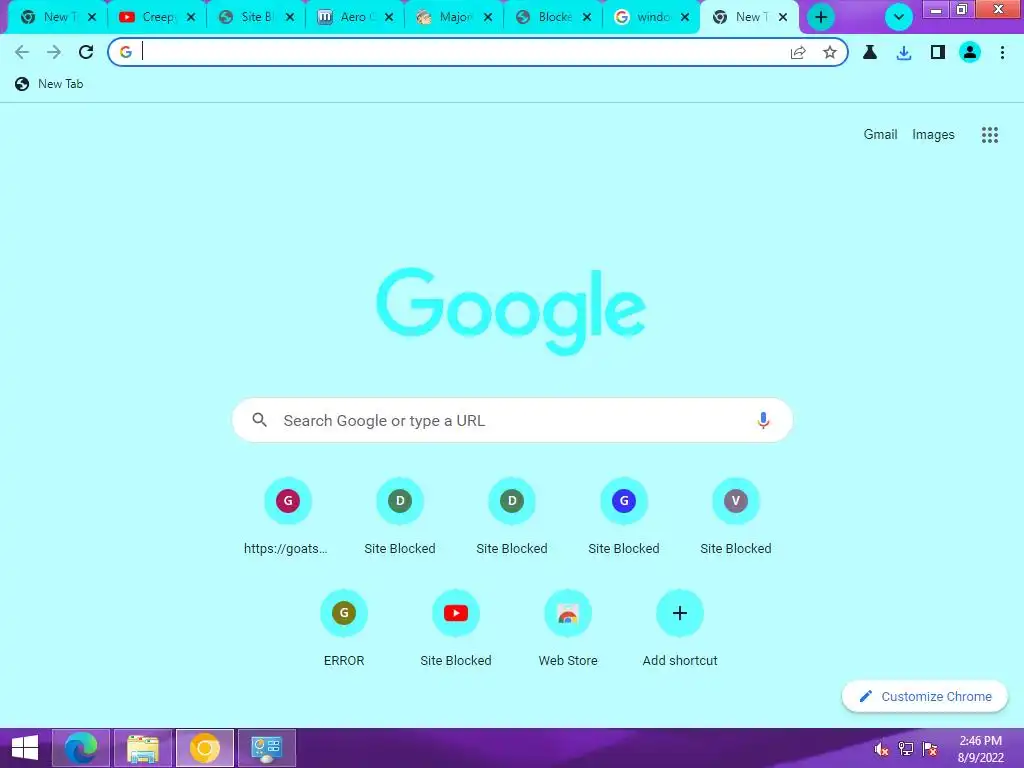Open Action Center flag tray icon
1024x768 pixels.
(x=930, y=749)
